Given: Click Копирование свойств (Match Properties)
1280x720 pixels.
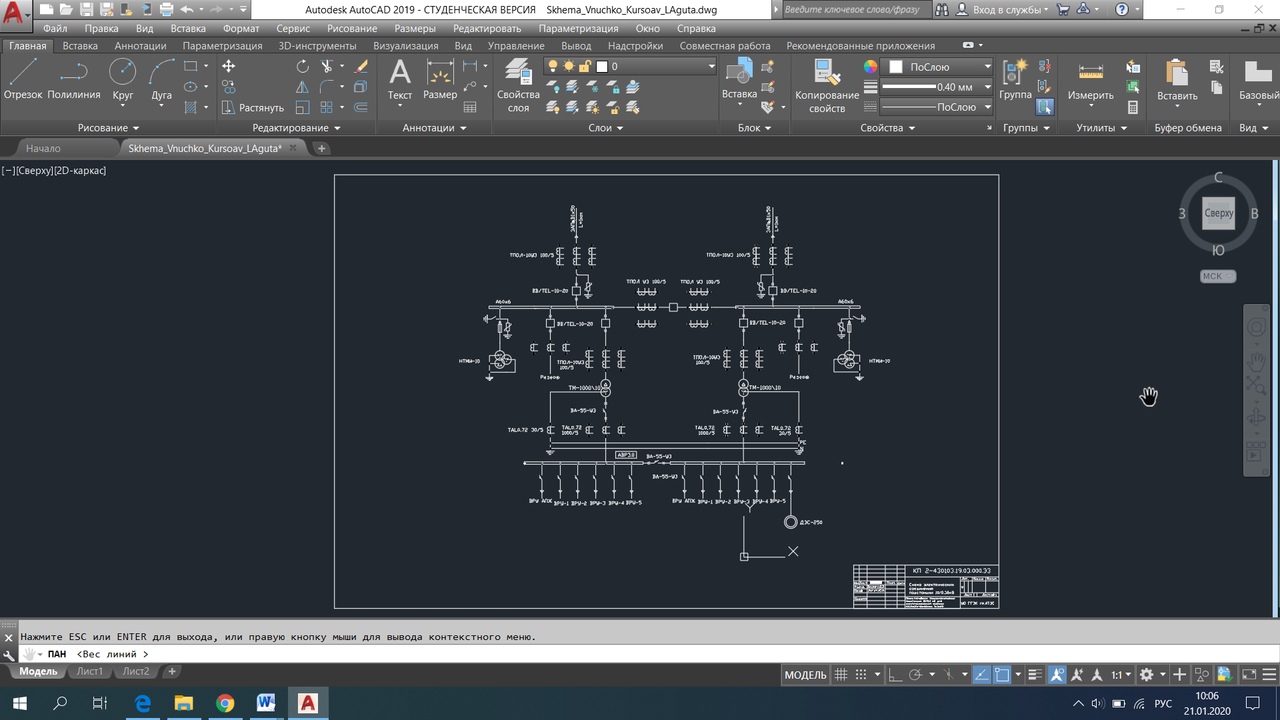Looking at the screenshot, I should (827, 85).
